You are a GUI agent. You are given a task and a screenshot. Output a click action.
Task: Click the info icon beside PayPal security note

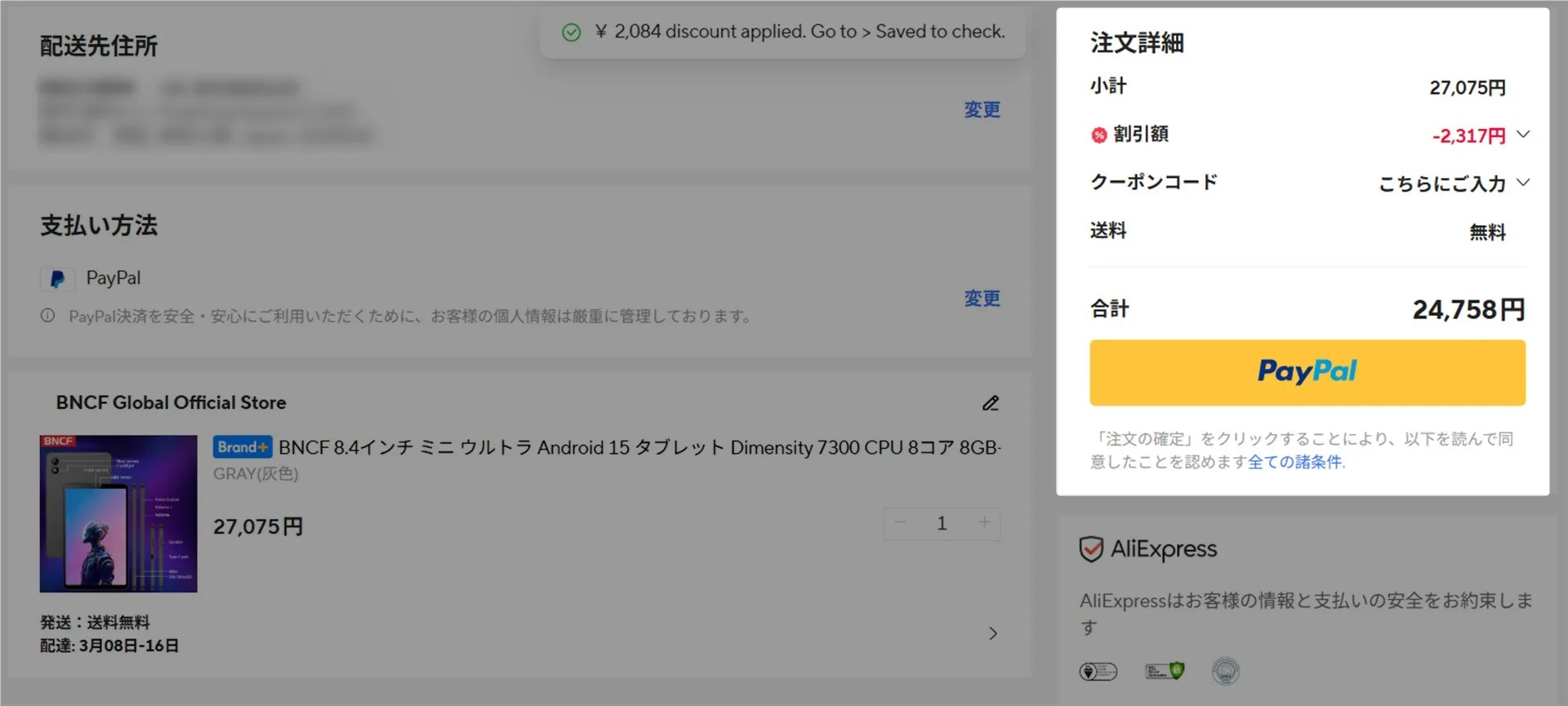pos(48,316)
